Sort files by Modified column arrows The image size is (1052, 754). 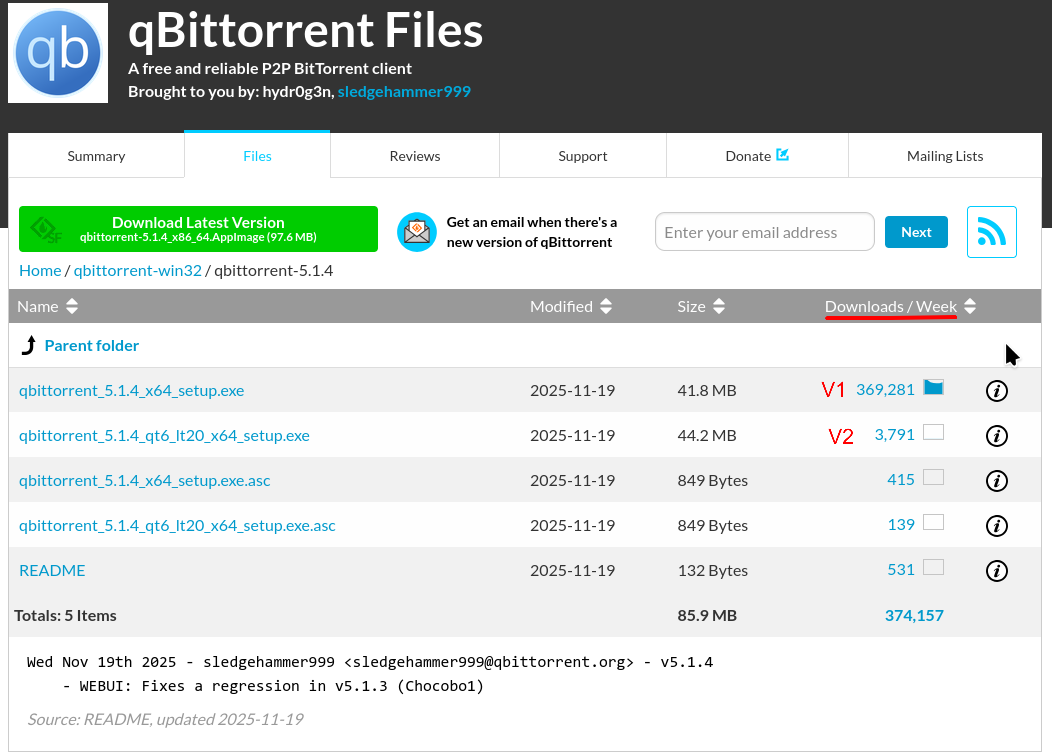click(606, 307)
